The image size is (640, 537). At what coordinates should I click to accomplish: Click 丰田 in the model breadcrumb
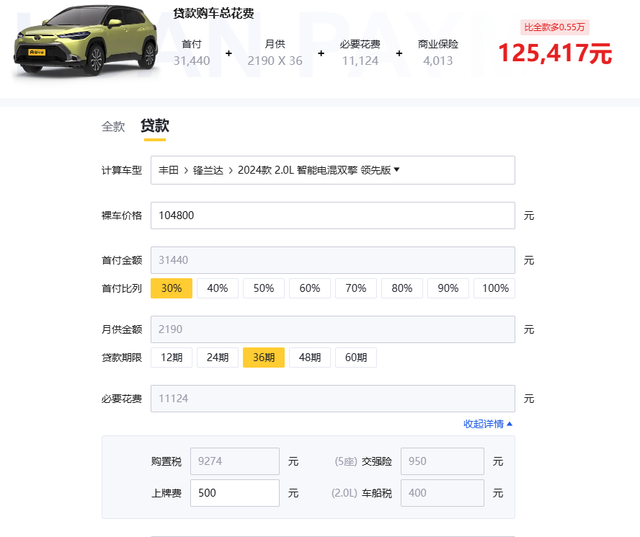click(x=169, y=170)
